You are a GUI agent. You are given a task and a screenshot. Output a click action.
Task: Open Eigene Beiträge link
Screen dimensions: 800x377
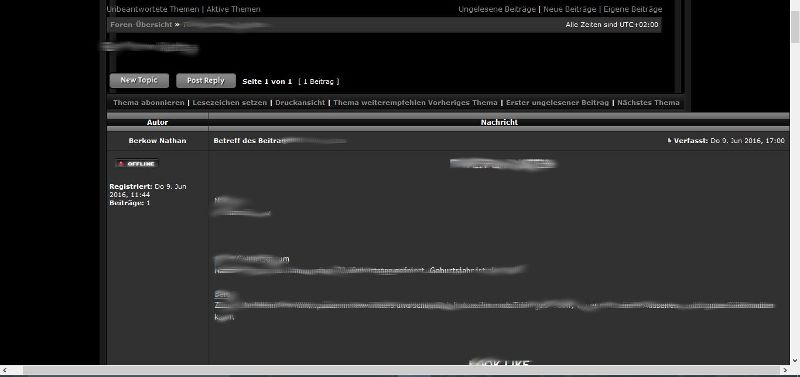pos(633,9)
